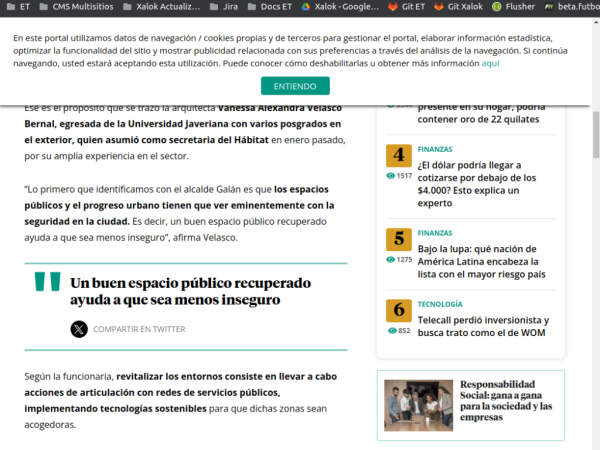Click the X (Twitter) share icon

coord(79,329)
